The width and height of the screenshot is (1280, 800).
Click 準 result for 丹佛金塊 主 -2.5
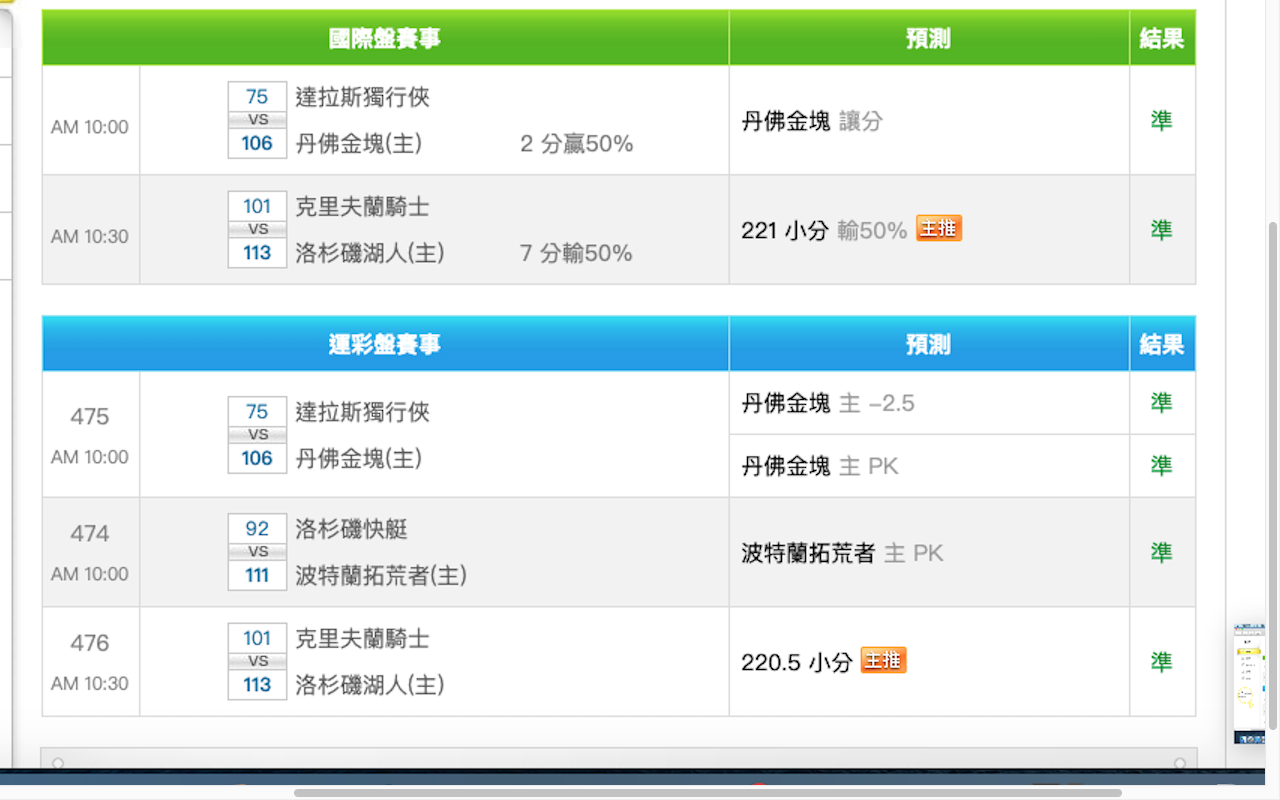click(1161, 403)
